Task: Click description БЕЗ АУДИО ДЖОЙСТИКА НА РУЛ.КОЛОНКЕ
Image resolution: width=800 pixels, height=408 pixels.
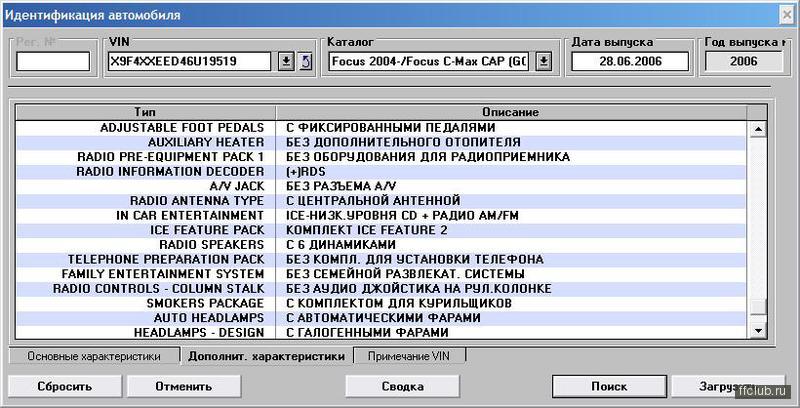Action: point(418,289)
